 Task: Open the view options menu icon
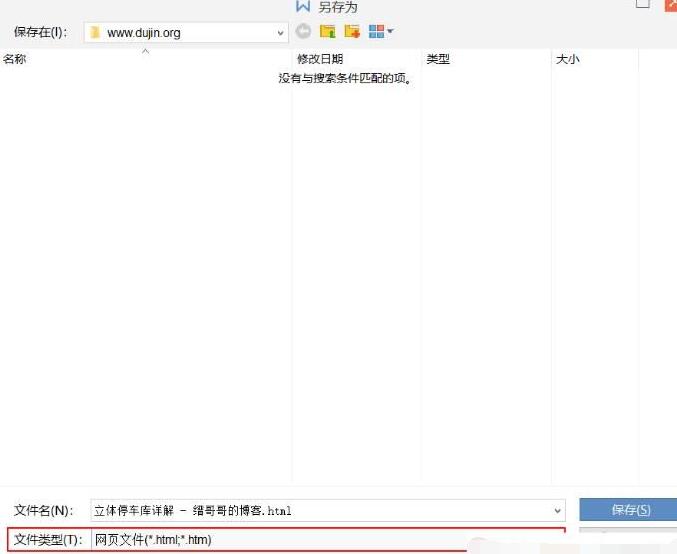coord(381,31)
